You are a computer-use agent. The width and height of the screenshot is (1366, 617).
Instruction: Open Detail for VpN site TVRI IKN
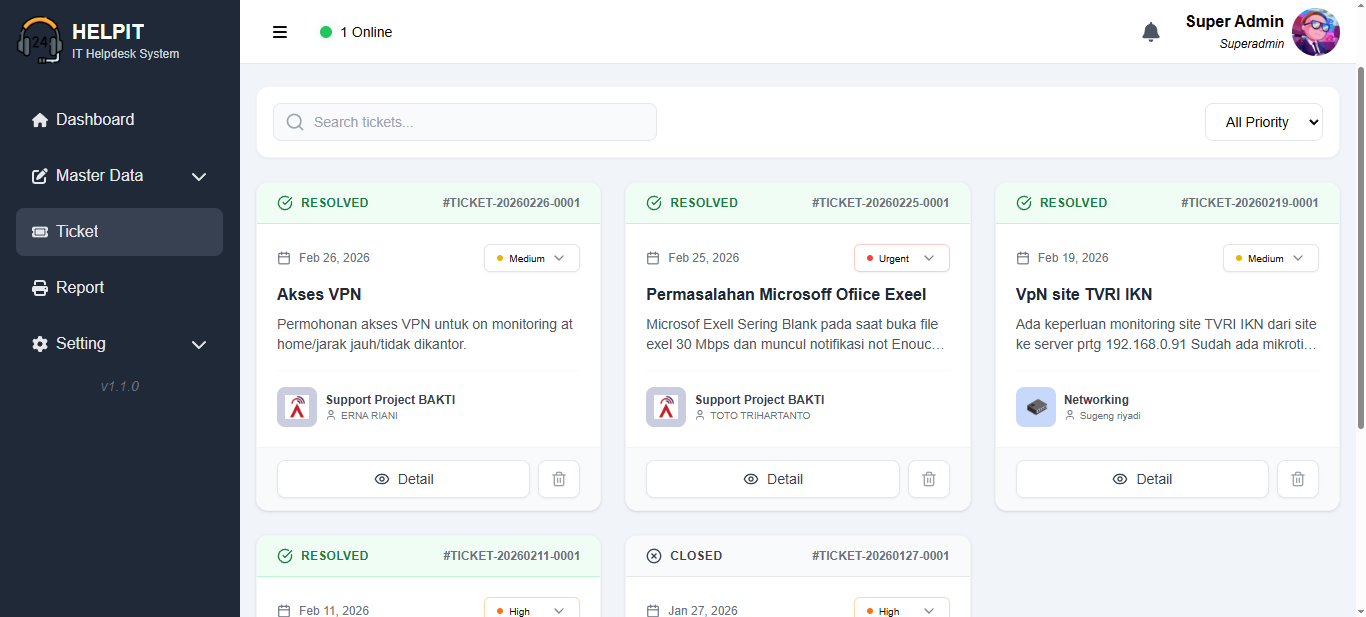point(1142,479)
